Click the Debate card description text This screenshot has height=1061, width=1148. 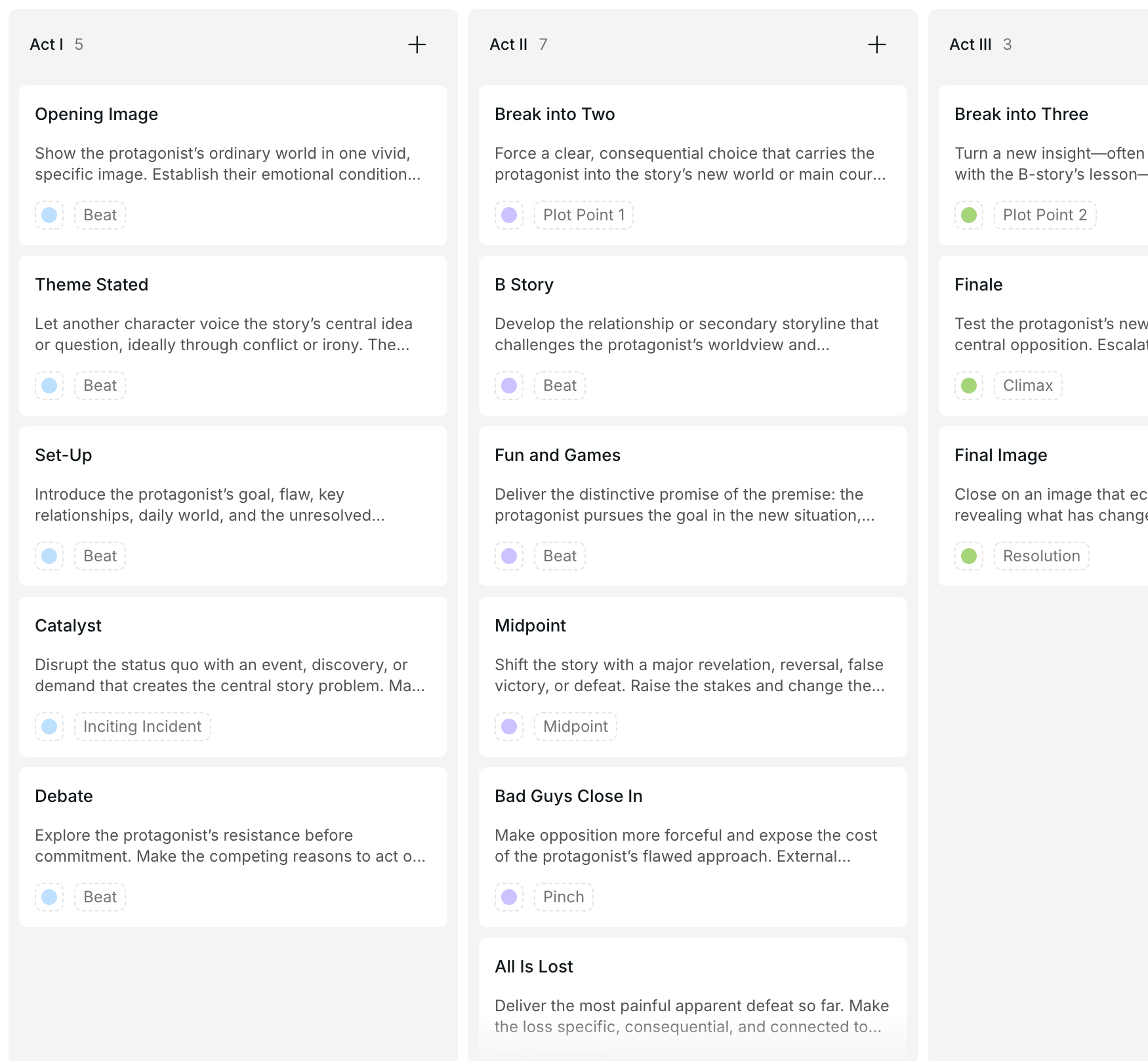pos(230,846)
